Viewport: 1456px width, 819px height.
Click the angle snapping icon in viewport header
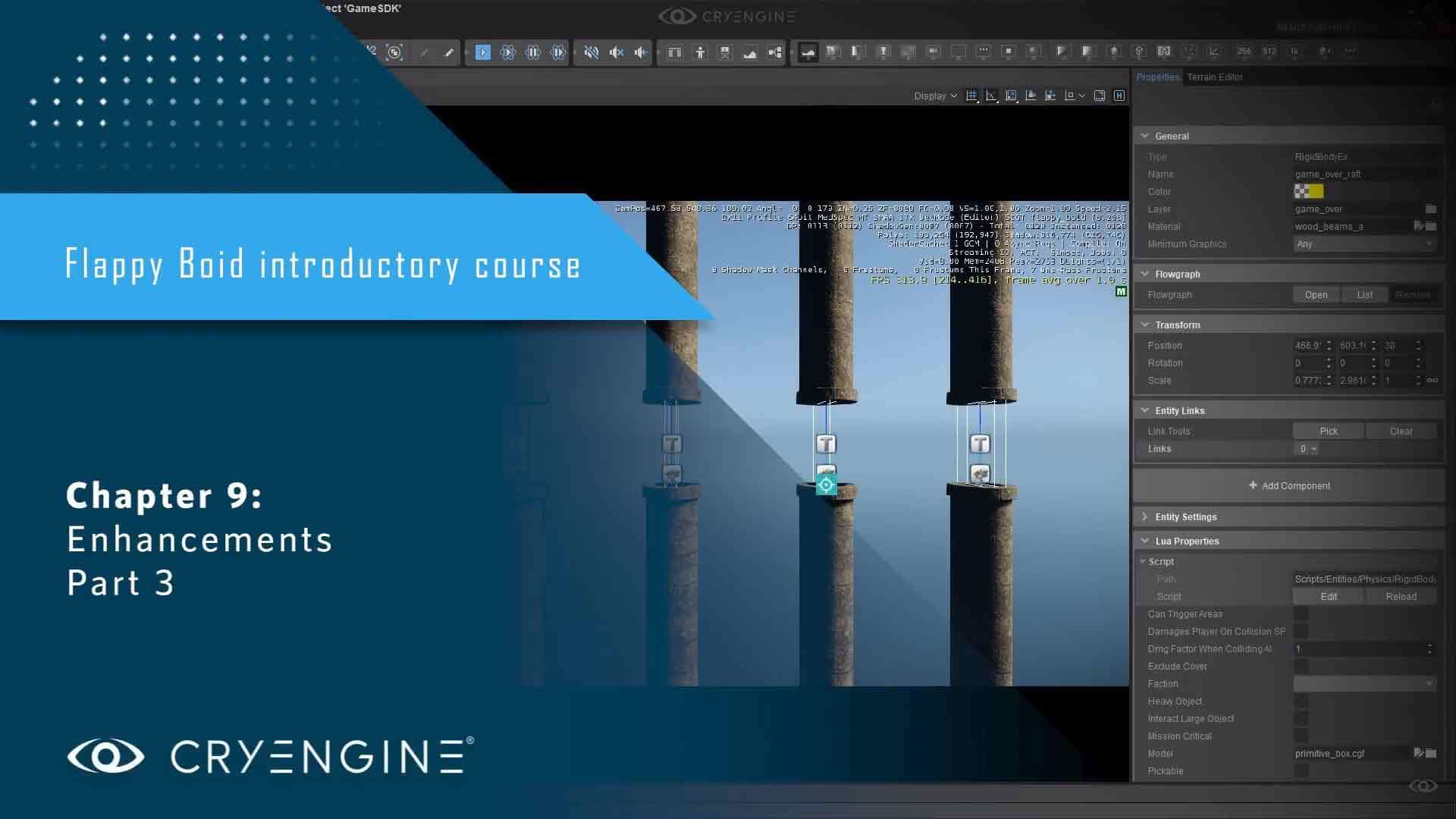click(x=991, y=96)
